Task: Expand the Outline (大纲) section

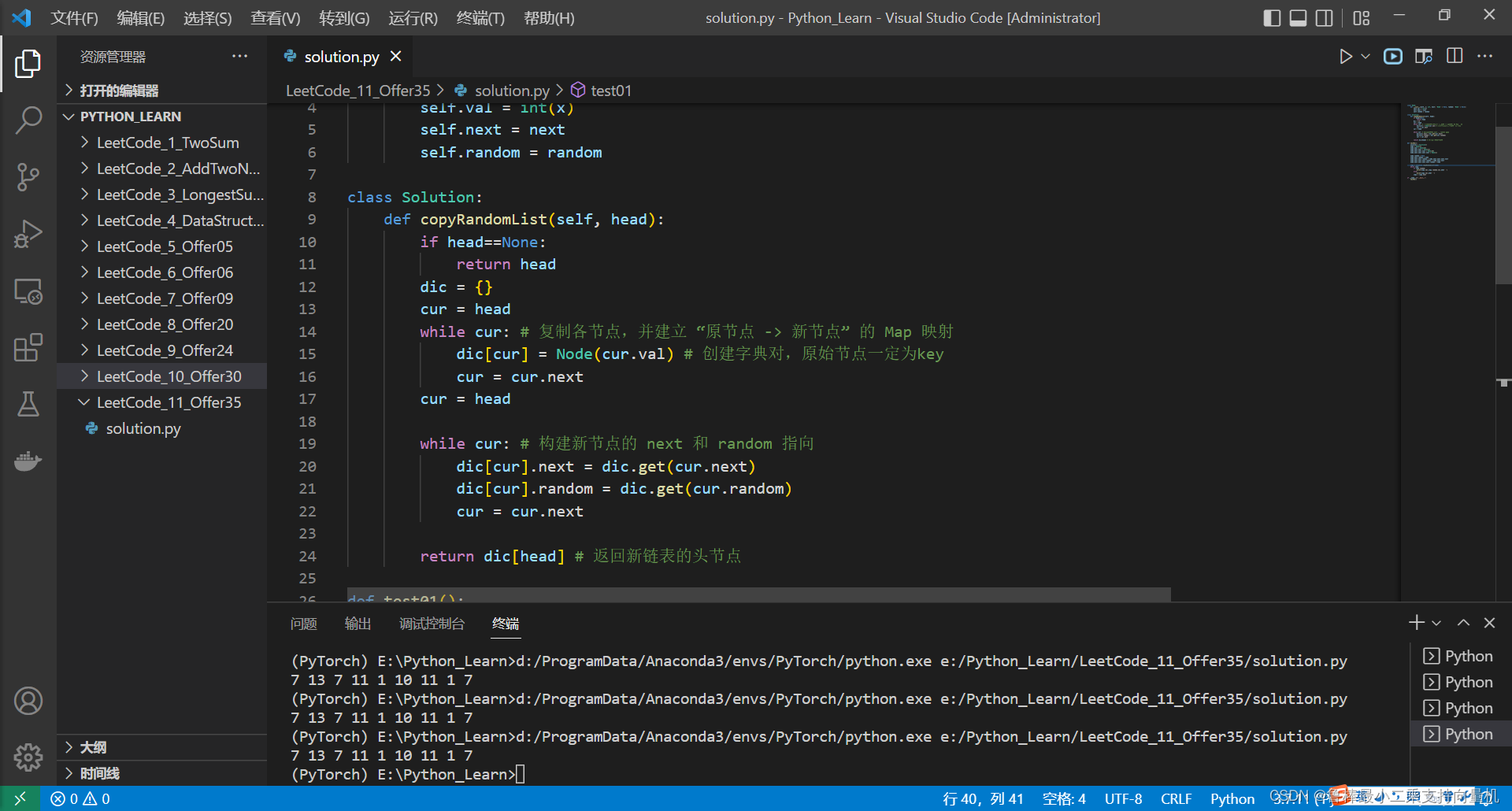Action: click(162, 747)
